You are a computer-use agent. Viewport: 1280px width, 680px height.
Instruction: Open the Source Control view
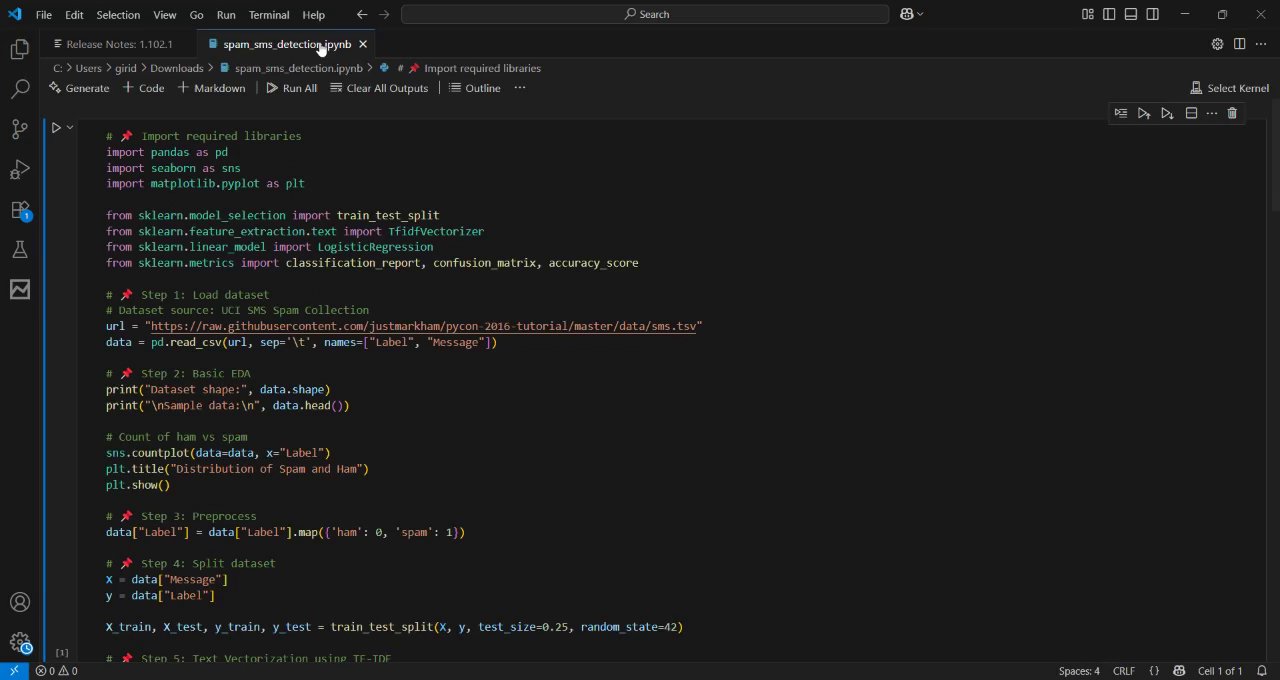point(20,129)
